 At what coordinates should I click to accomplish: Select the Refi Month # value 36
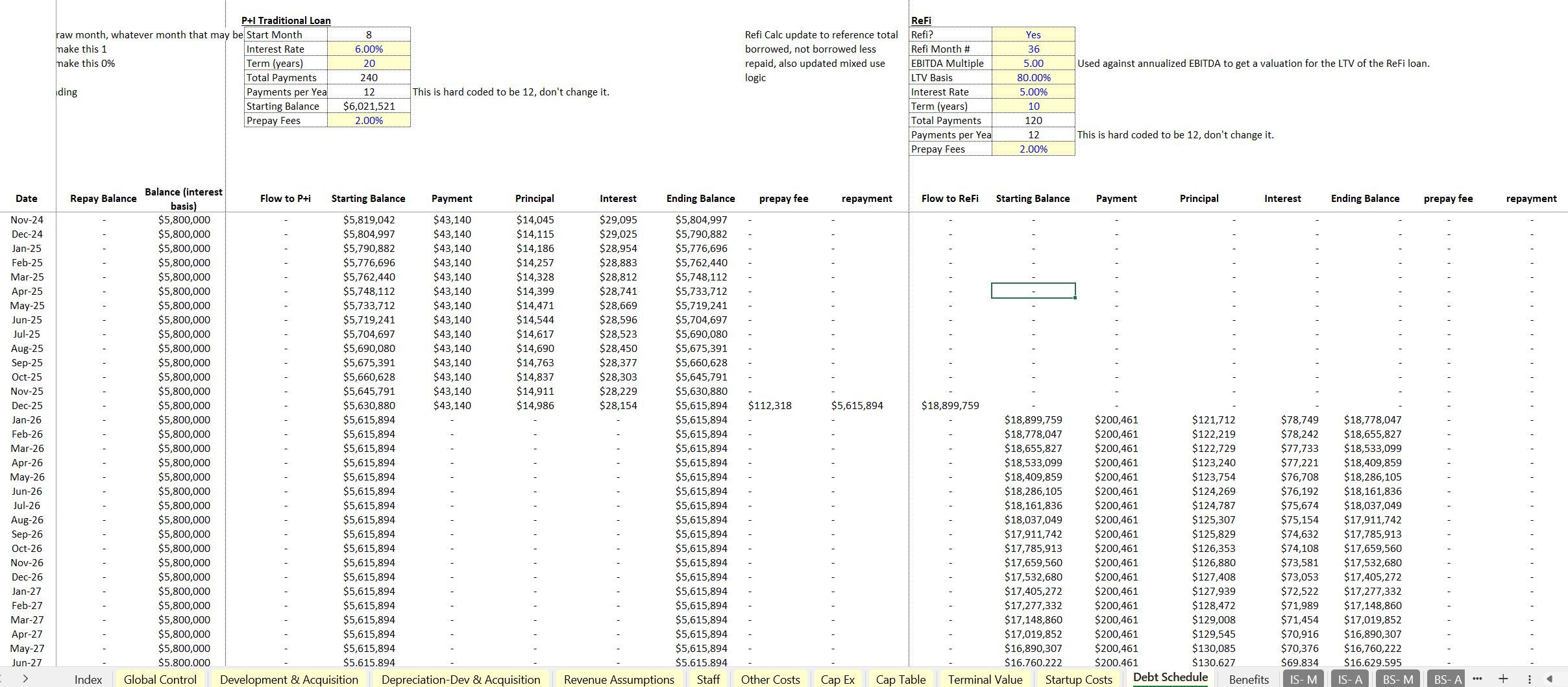(1033, 49)
